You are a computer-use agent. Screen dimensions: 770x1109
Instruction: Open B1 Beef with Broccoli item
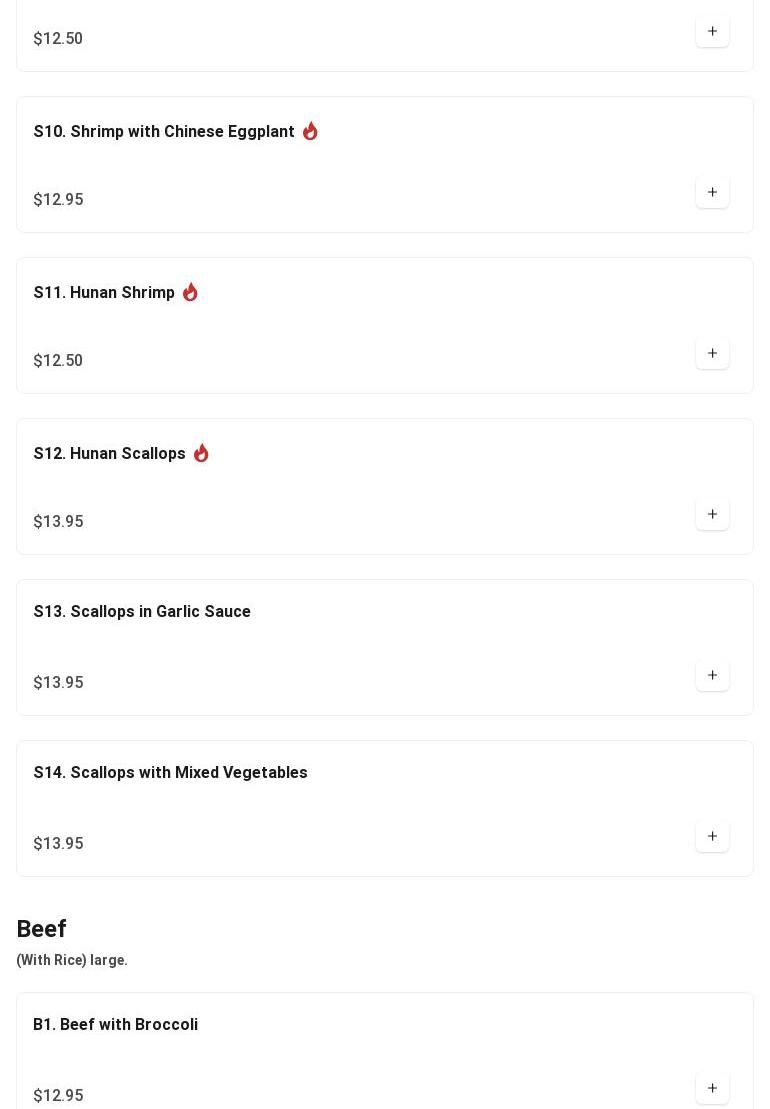click(115, 1025)
